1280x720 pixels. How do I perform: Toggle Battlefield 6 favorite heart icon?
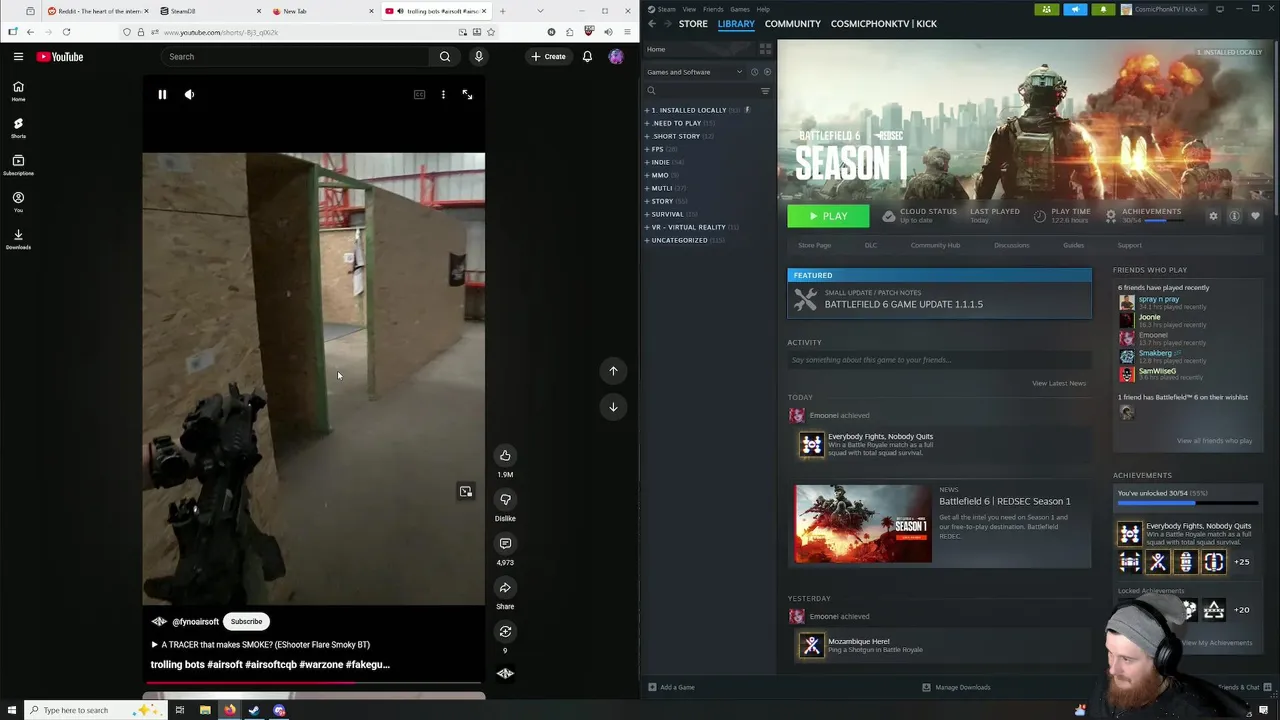(x=1255, y=216)
